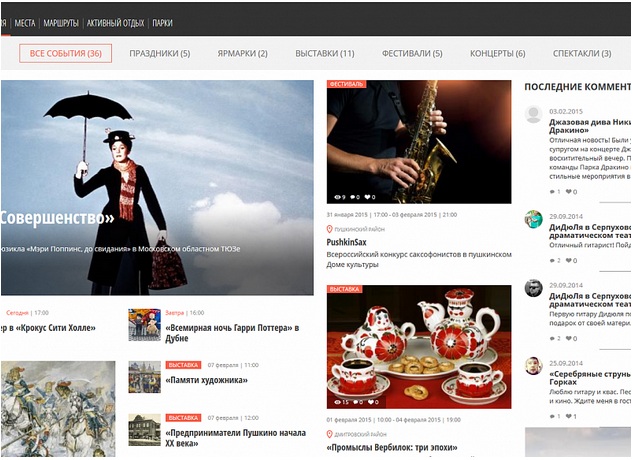Click the location pin icon for Пушкинский район
Viewport: 633px width, 460px height.
click(330, 229)
